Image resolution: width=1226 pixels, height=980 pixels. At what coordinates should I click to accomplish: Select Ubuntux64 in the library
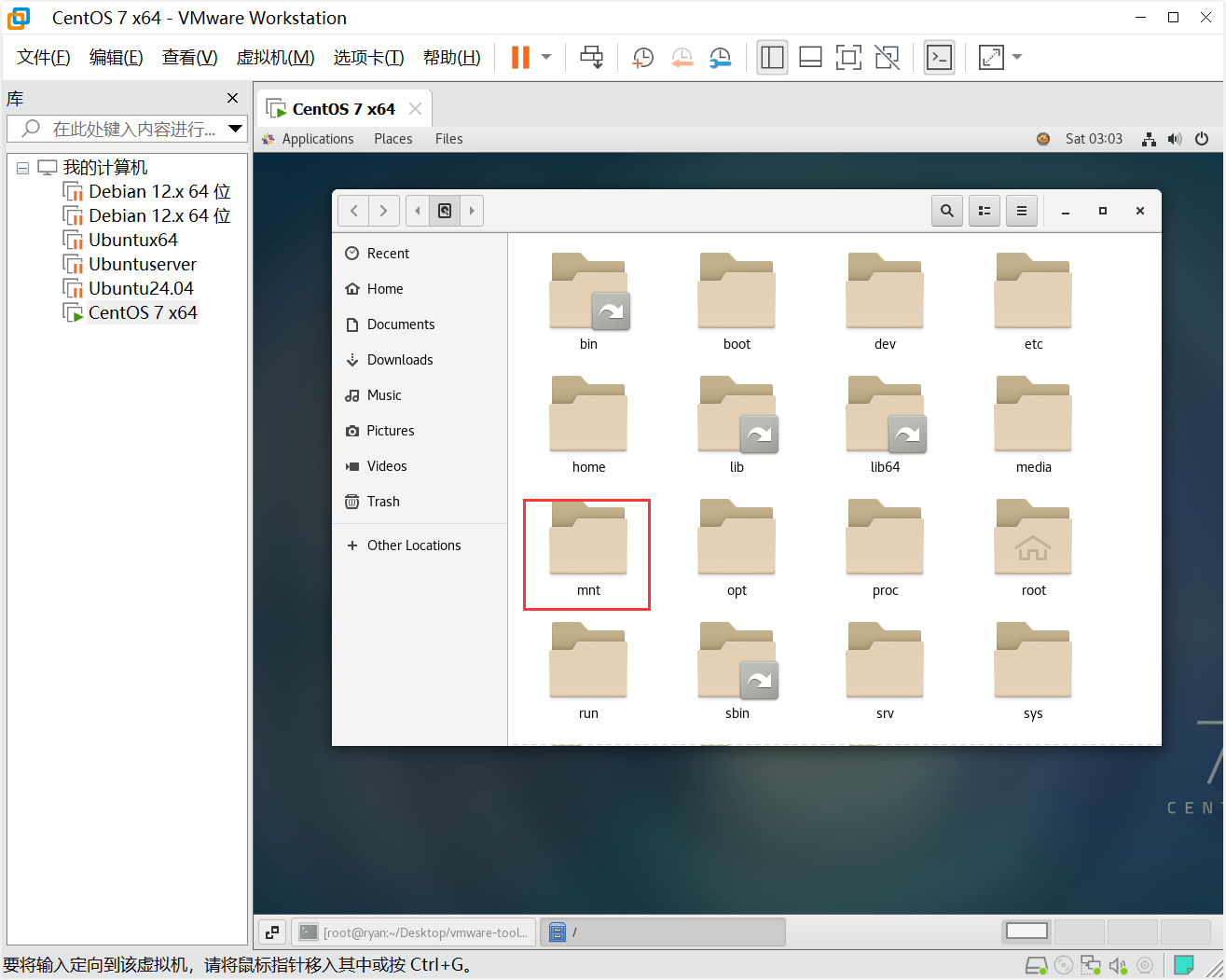pyautogui.click(x=120, y=240)
